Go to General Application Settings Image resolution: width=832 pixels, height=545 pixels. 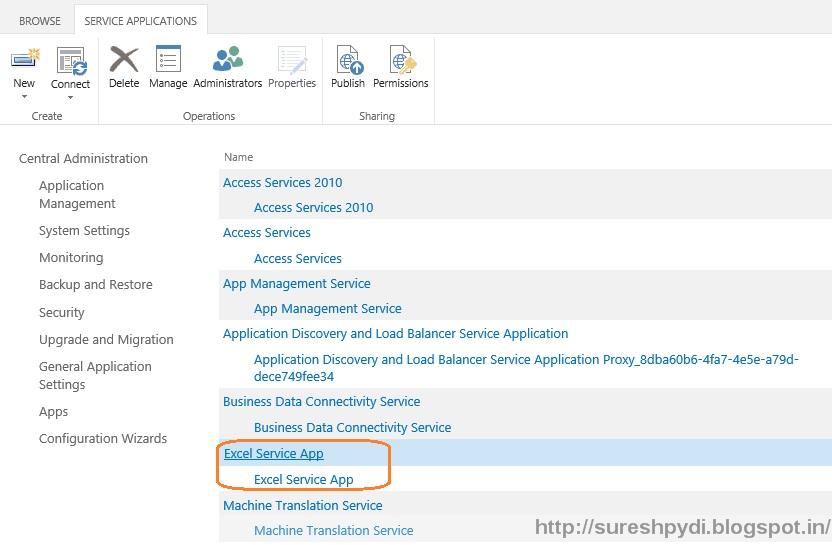pos(95,375)
